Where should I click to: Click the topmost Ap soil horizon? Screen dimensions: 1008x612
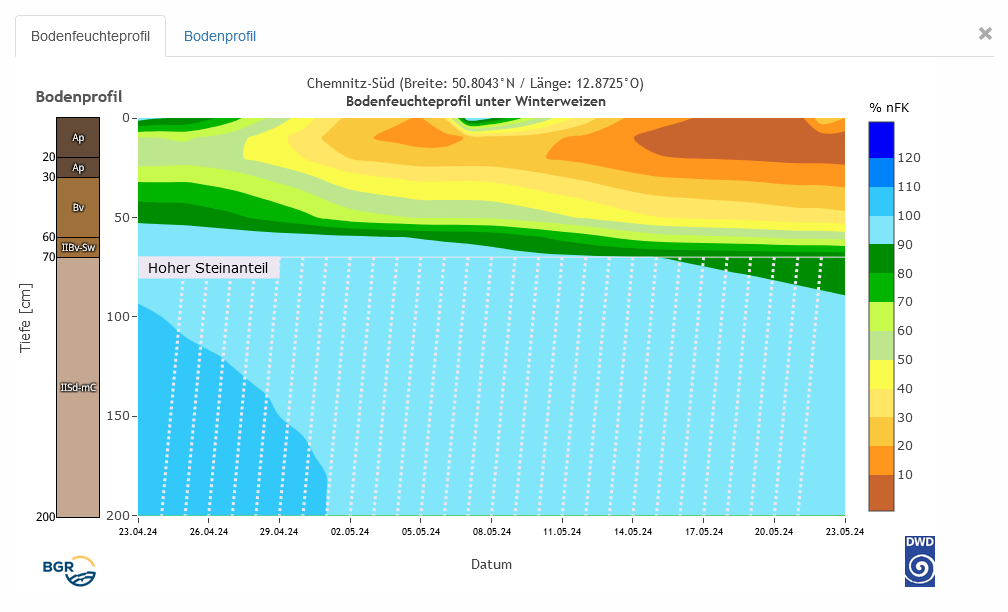click(78, 137)
